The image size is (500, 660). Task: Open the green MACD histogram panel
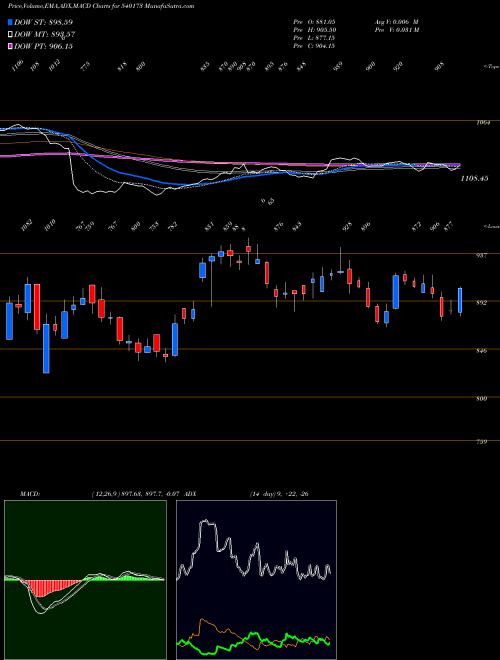pos(85,580)
